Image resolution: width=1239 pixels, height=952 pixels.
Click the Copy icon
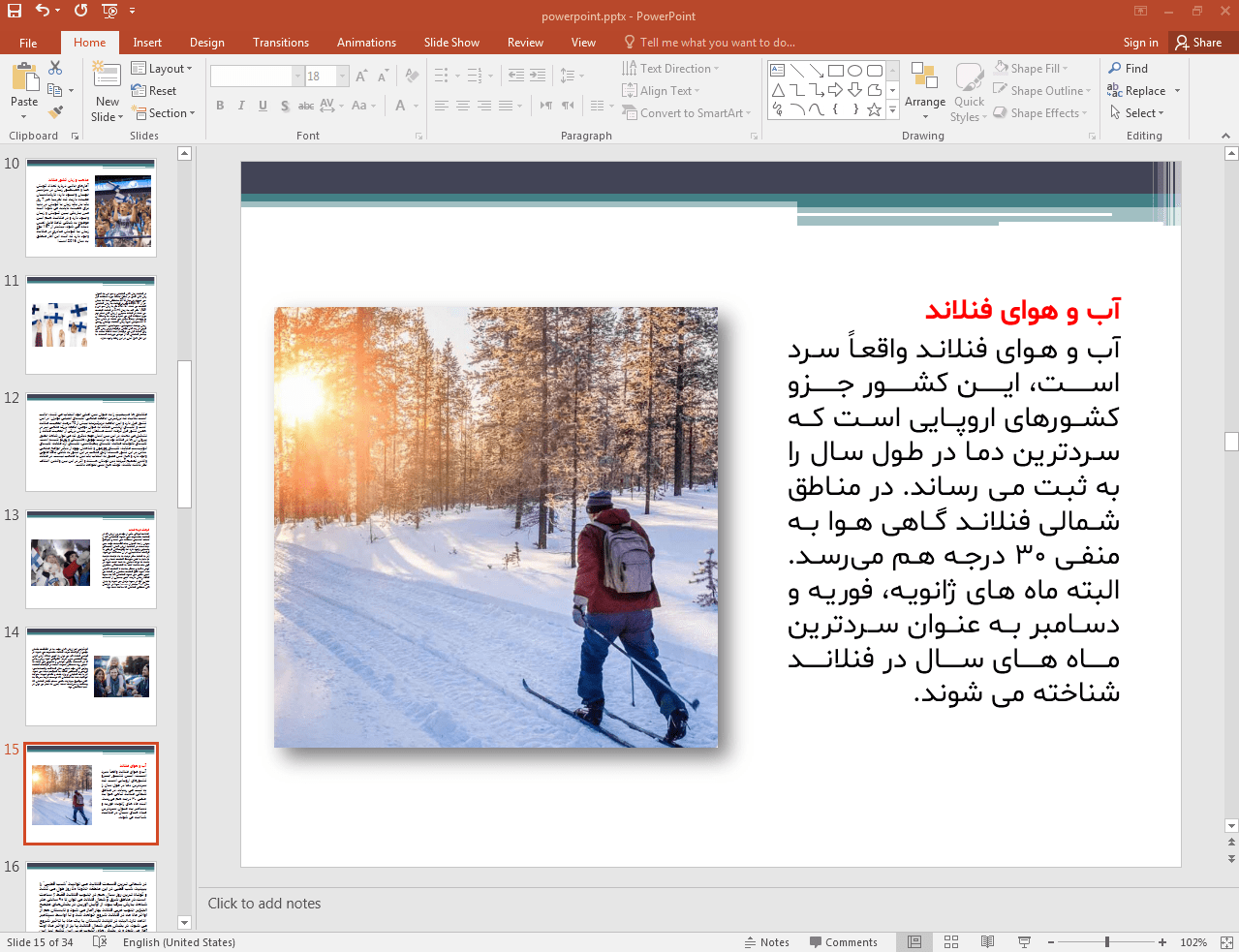55,90
